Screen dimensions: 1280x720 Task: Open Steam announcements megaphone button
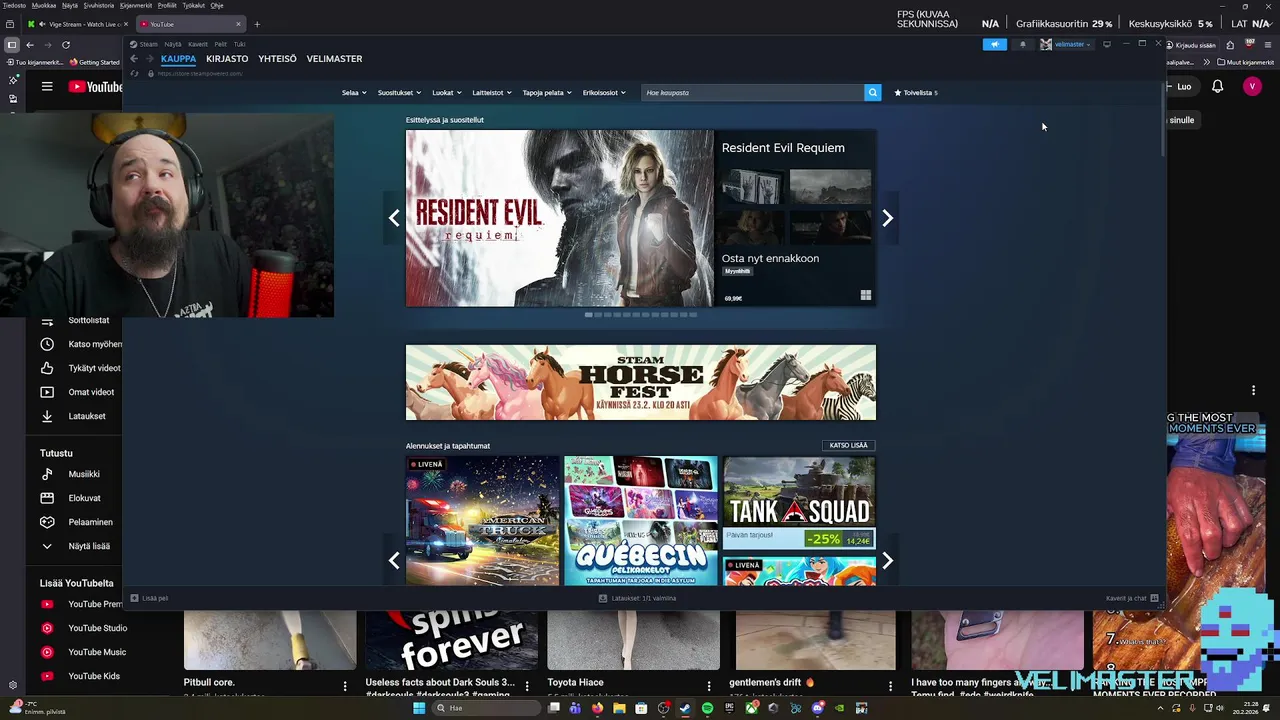pos(994,44)
